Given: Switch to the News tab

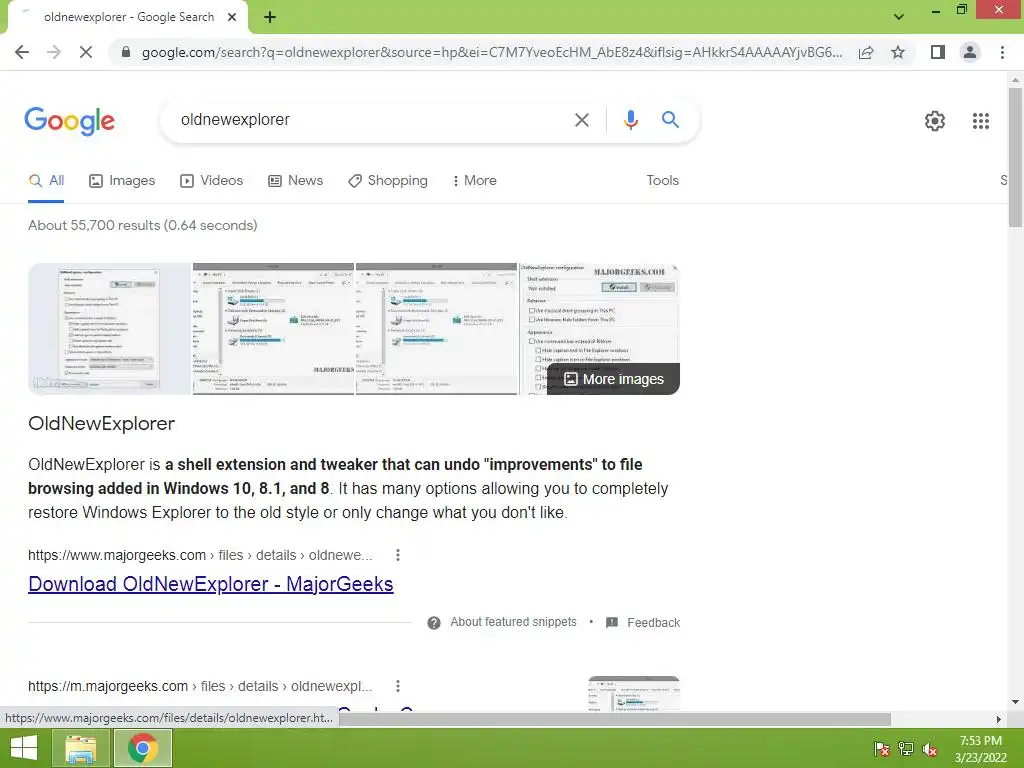Looking at the screenshot, I should coord(295,181).
